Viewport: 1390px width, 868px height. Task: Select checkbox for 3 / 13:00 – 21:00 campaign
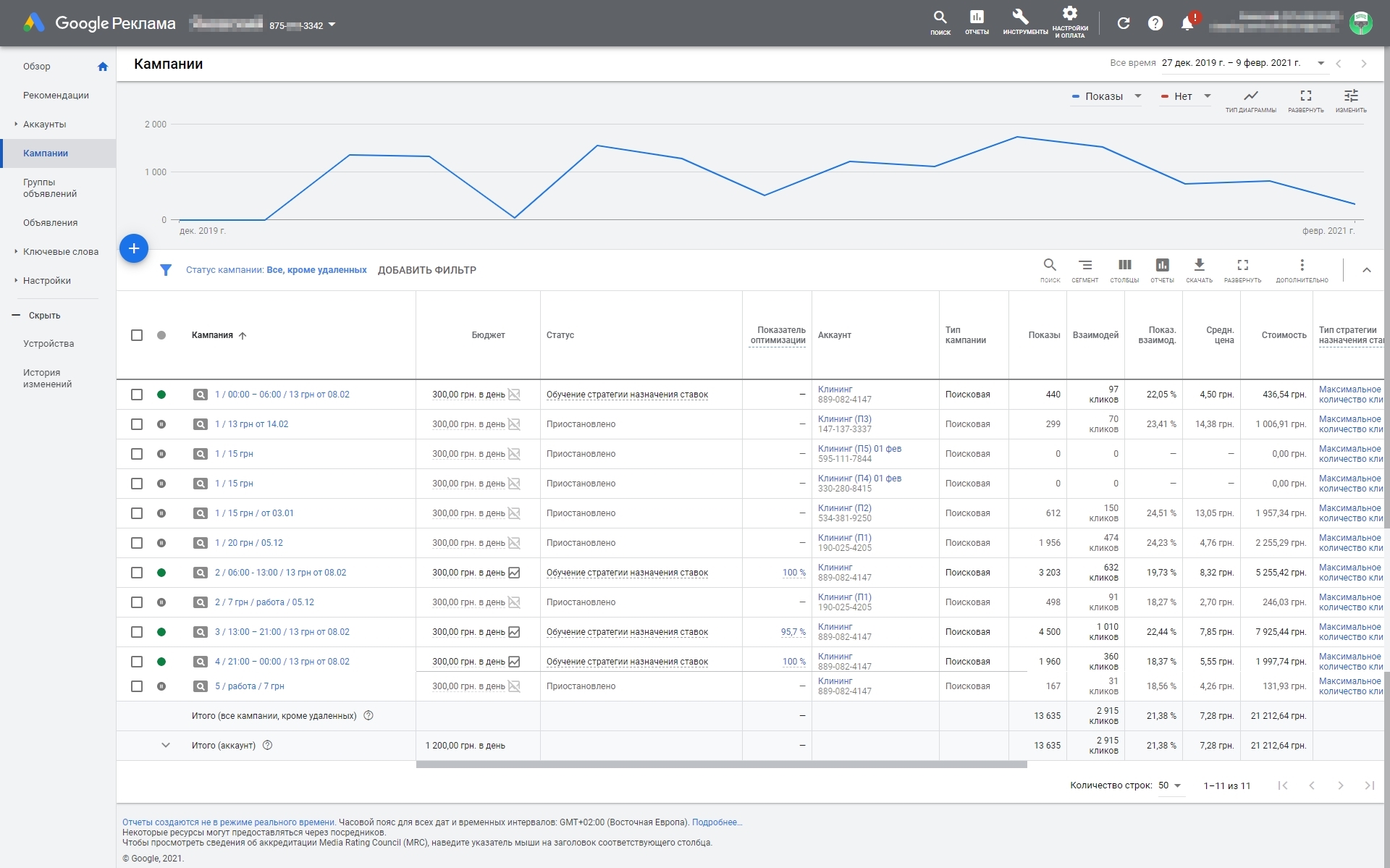coord(137,632)
